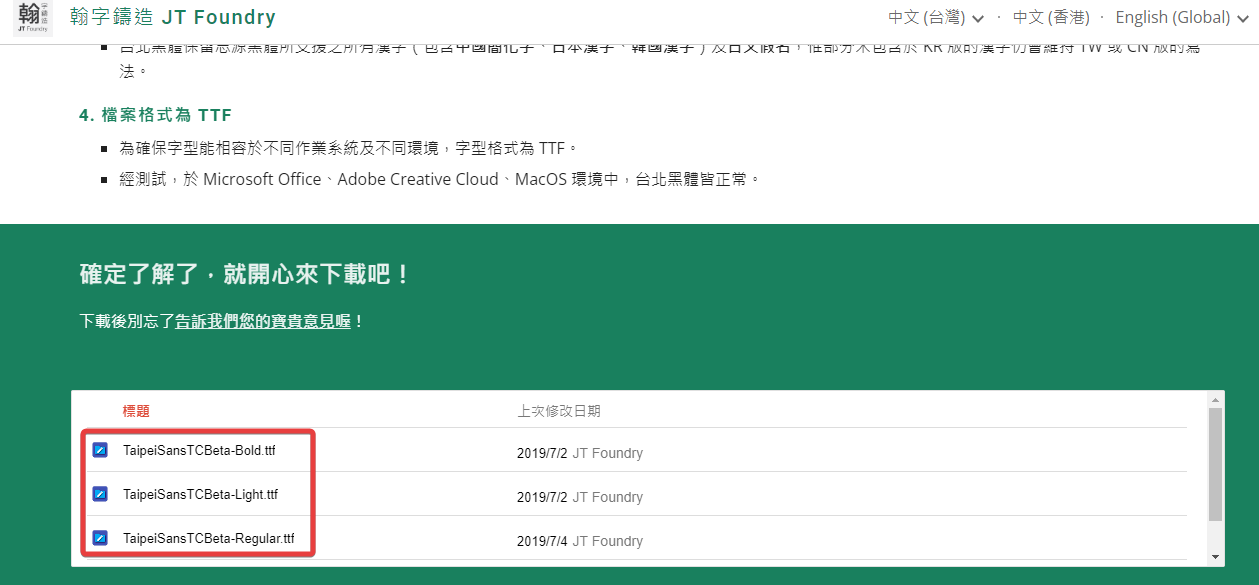
Task: Open the 告訴我們您的寶貴意見喔 feedback link
Action: point(263,322)
